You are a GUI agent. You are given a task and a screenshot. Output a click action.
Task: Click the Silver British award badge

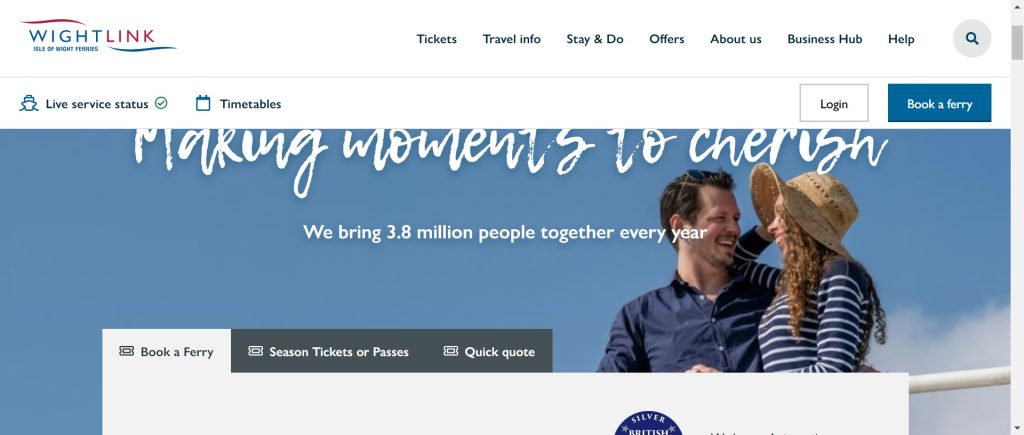648,423
